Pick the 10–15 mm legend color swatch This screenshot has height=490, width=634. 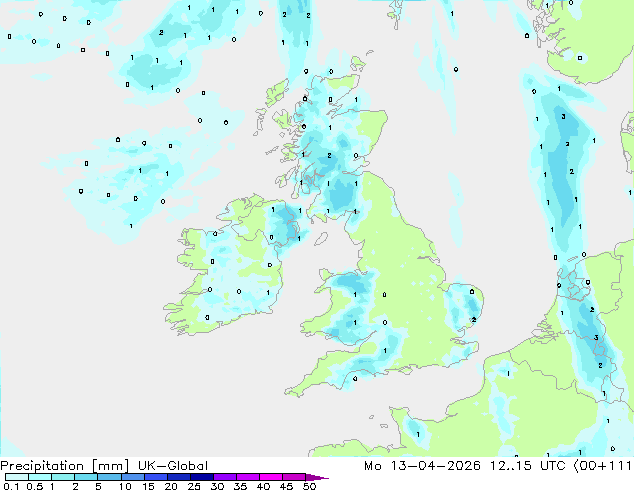(x=132, y=477)
